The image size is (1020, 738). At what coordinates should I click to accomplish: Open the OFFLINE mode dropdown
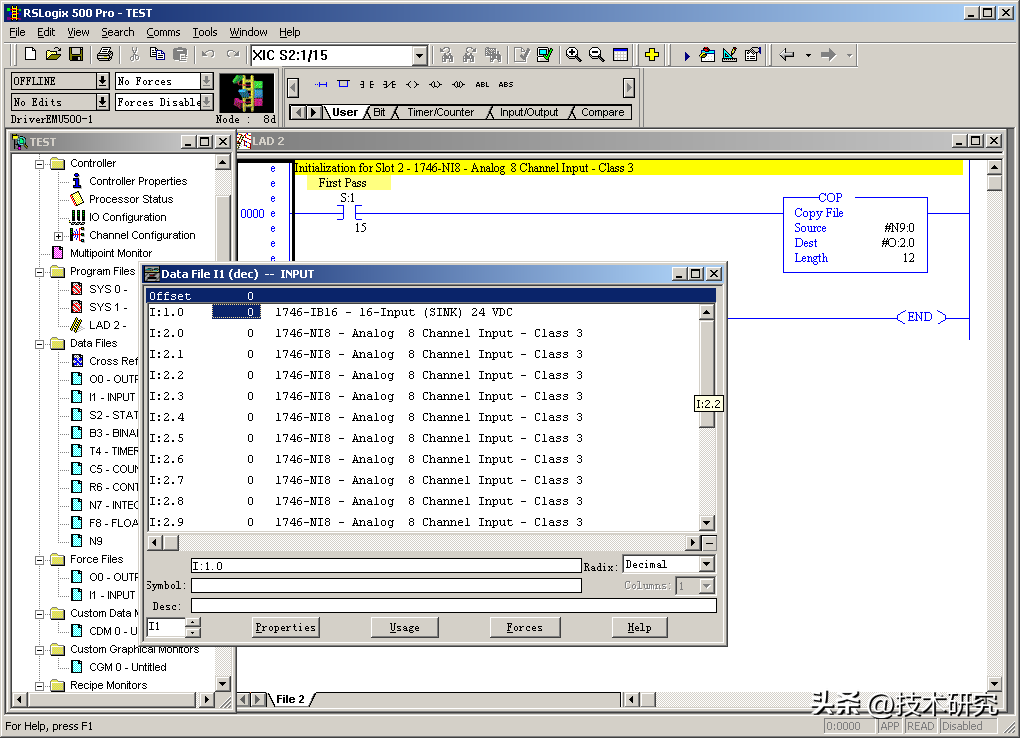[102, 81]
